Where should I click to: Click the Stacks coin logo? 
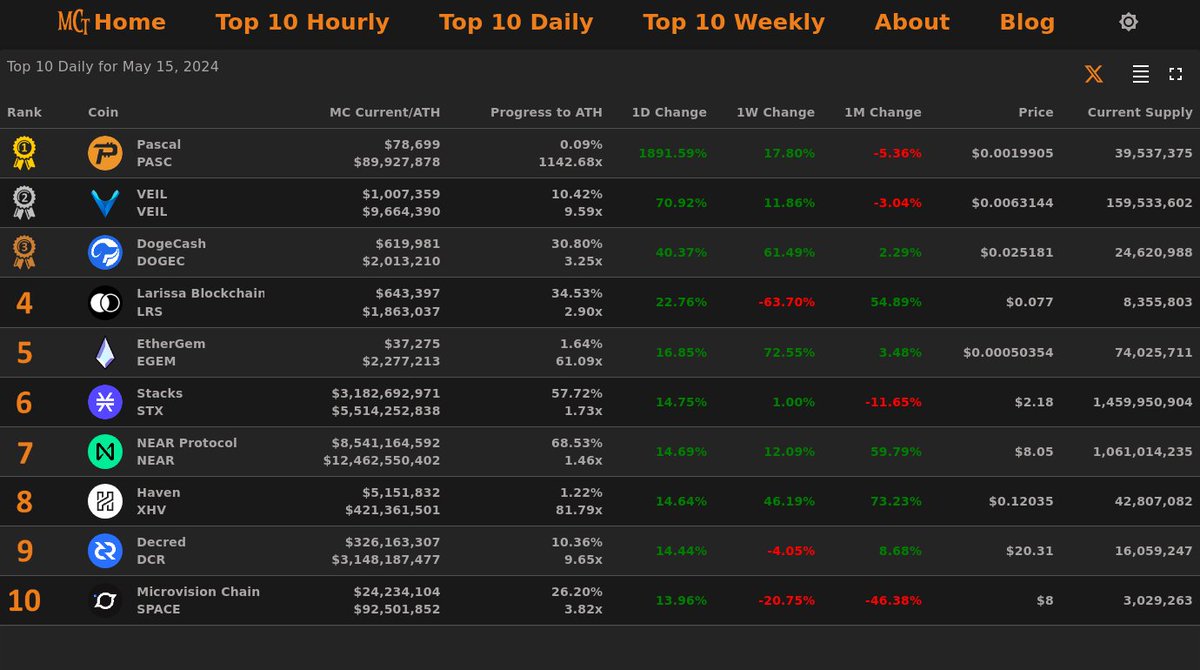click(105, 402)
